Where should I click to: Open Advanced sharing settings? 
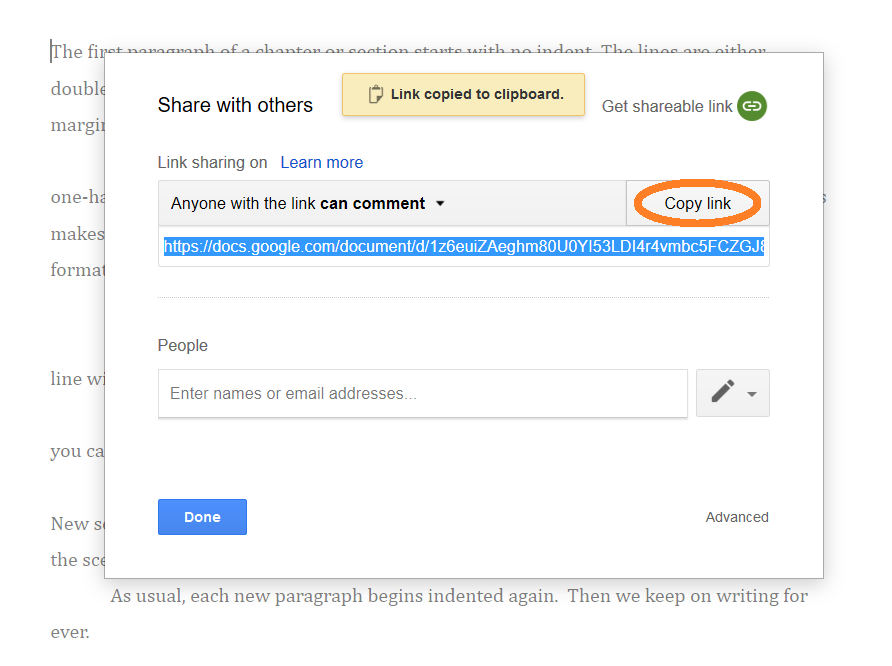pos(737,517)
